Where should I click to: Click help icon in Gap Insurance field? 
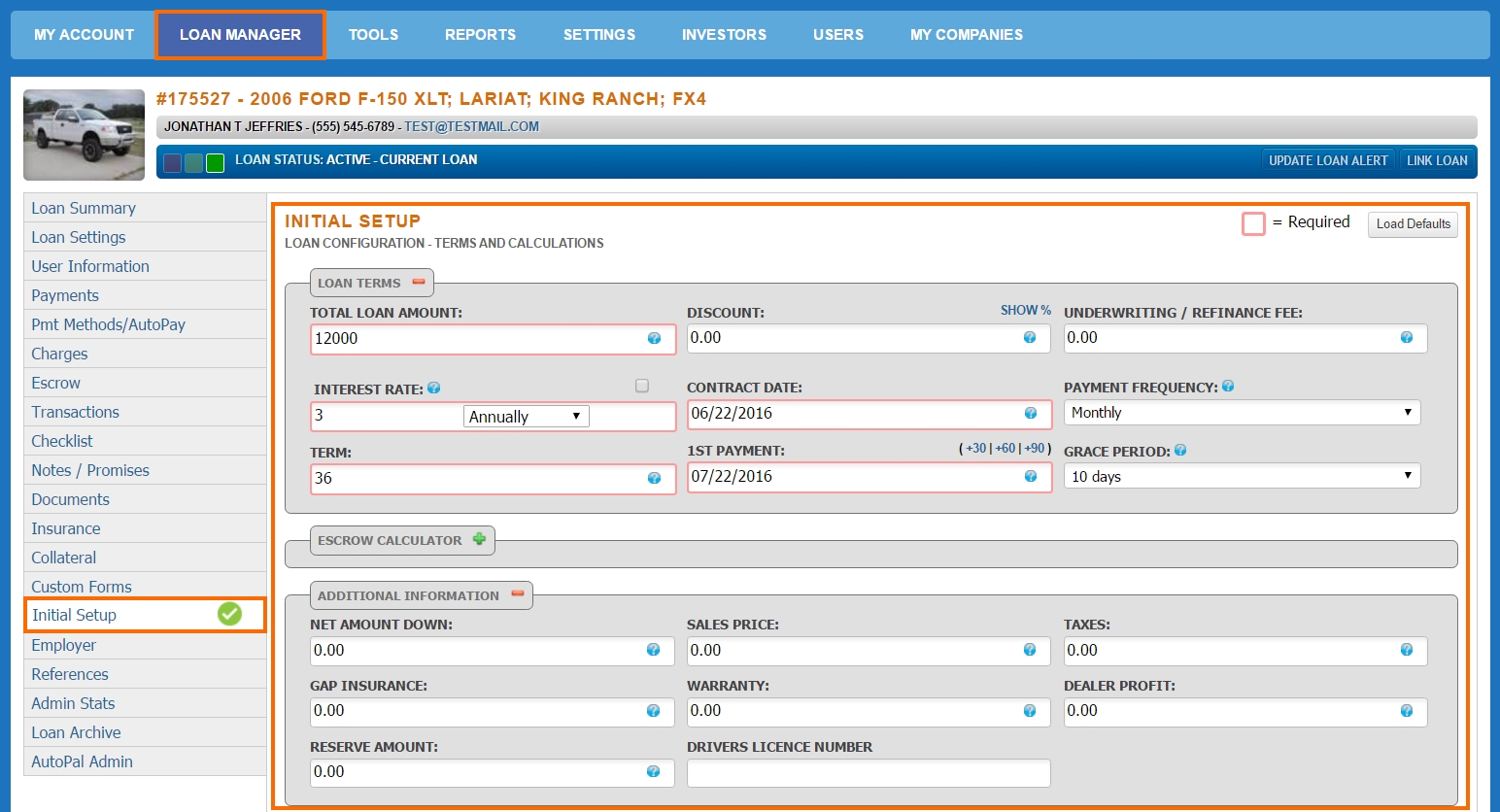point(653,711)
